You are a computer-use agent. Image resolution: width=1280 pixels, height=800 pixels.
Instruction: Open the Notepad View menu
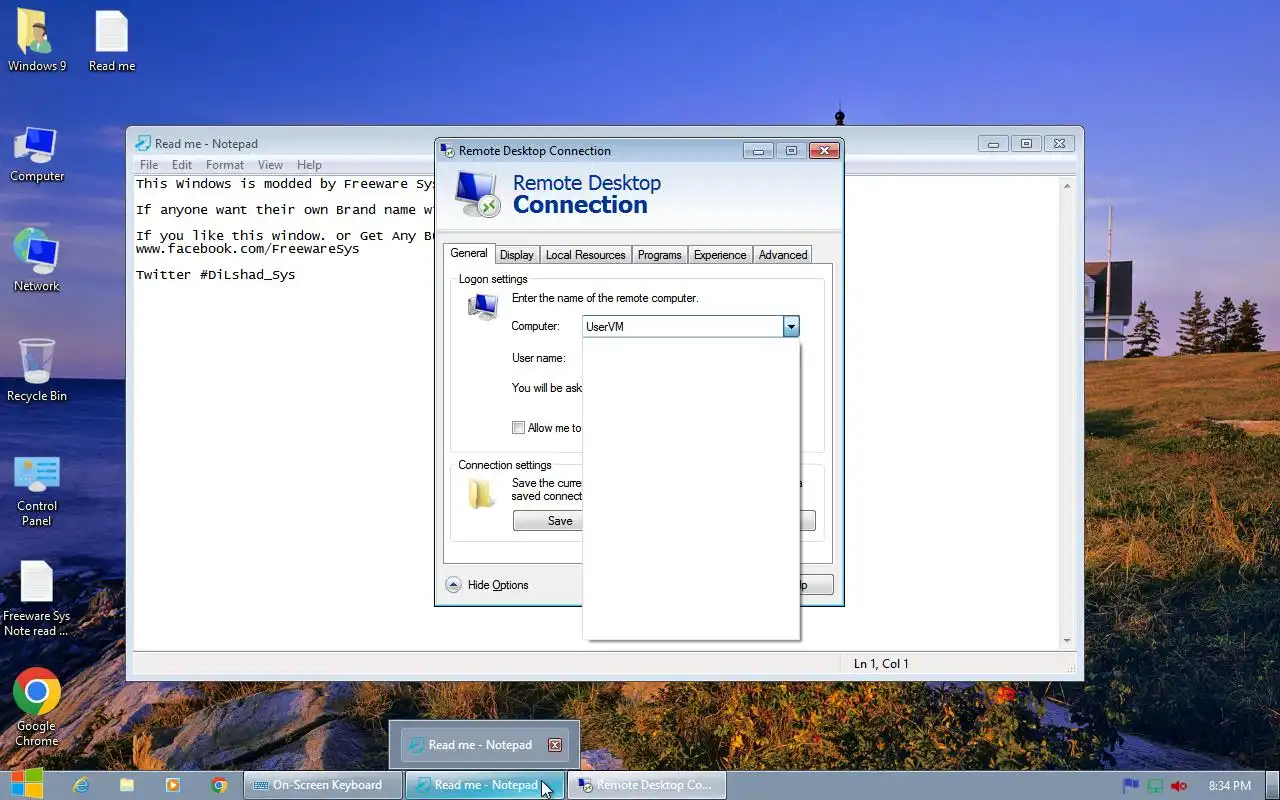[x=270, y=165]
